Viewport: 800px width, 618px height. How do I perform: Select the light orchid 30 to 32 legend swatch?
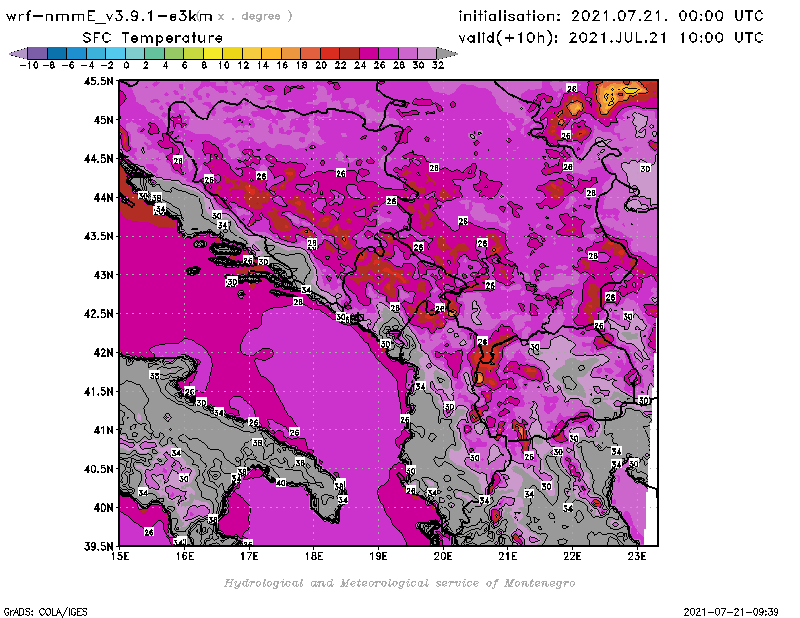pyautogui.click(x=427, y=53)
